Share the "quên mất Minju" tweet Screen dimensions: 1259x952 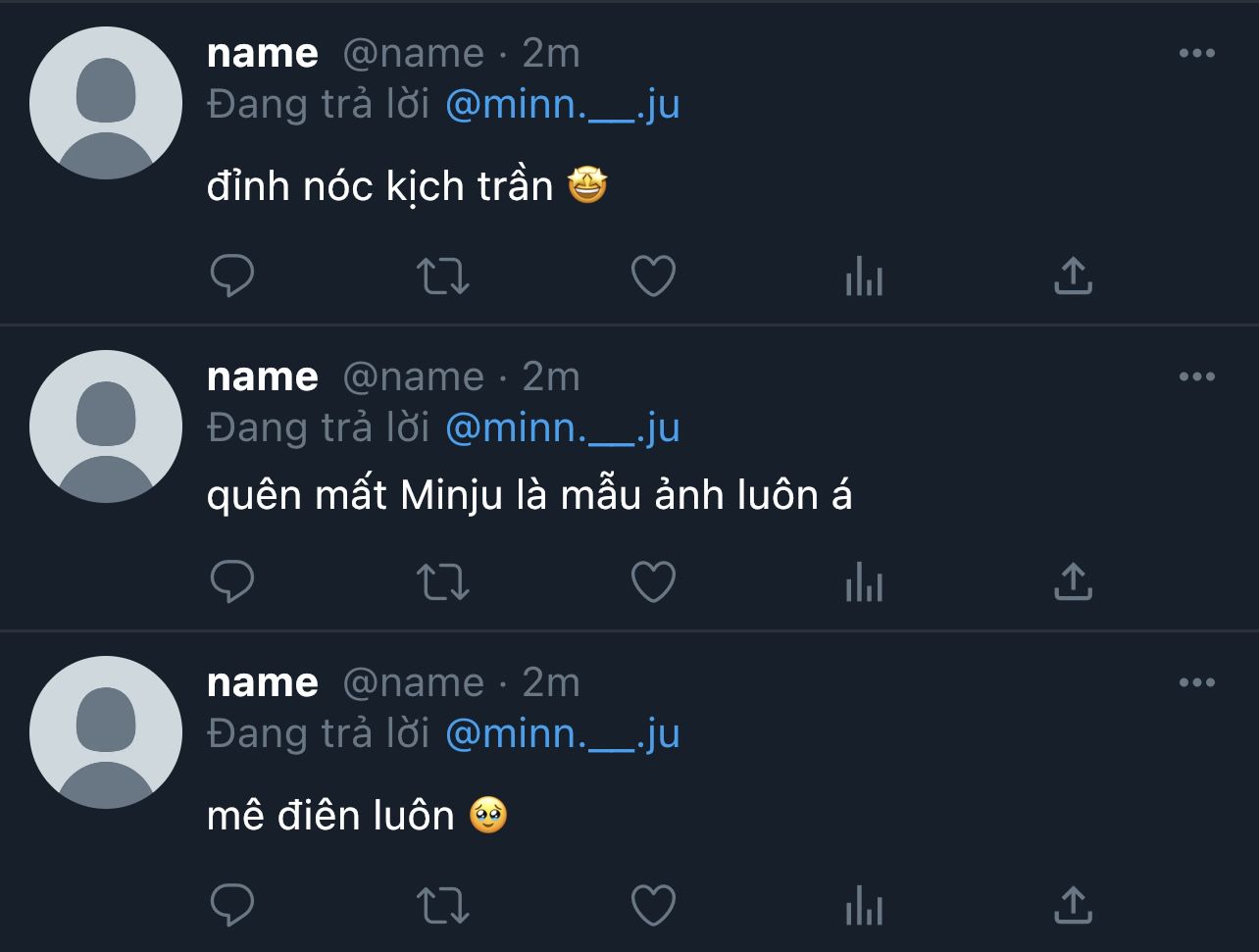pos(1073,582)
